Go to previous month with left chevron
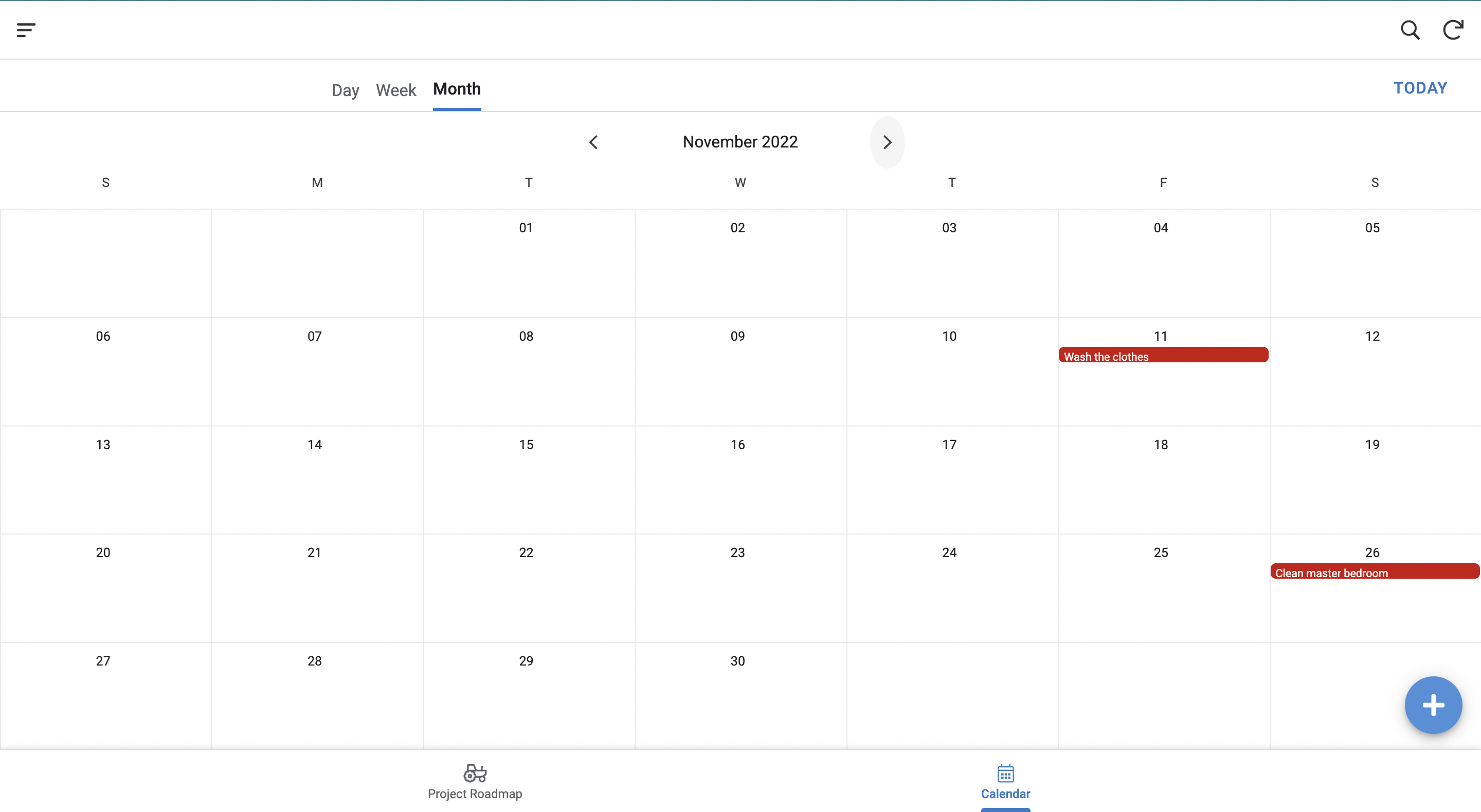Screen dimensions: 1481x812 (594, 142)
